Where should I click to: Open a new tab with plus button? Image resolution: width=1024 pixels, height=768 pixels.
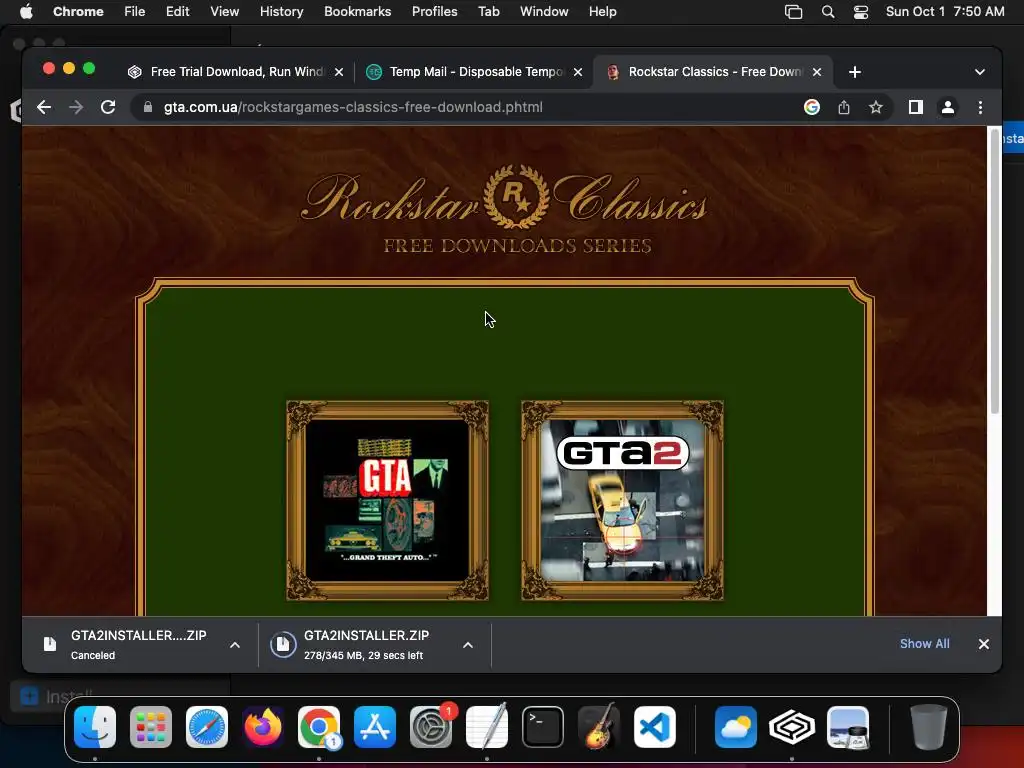coord(855,72)
